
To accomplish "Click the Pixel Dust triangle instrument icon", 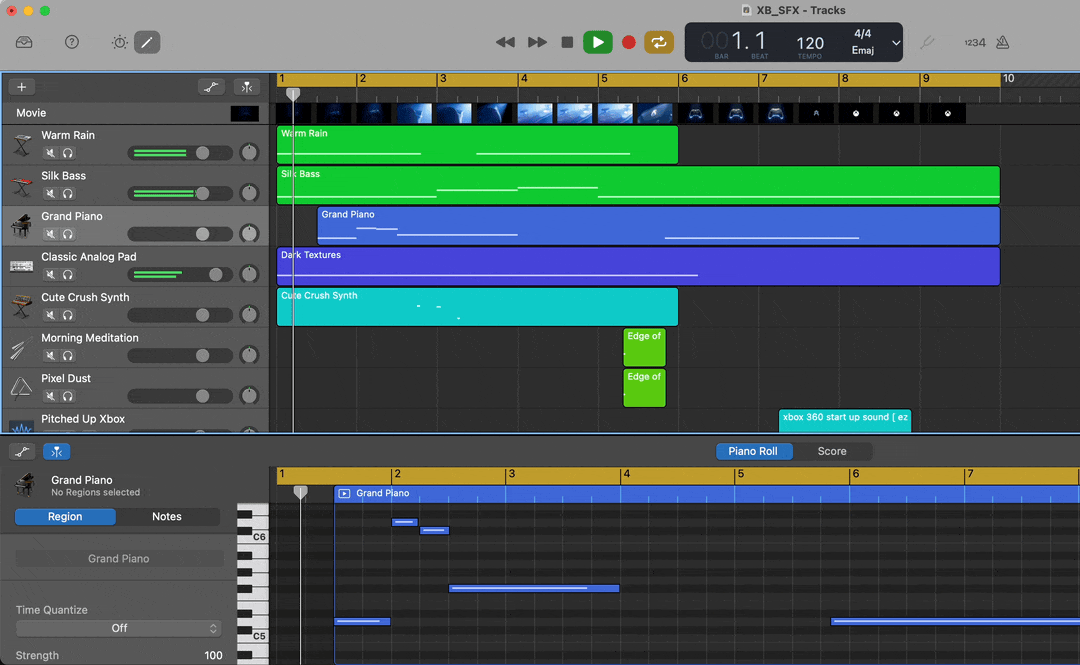I will tap(22, 387).
